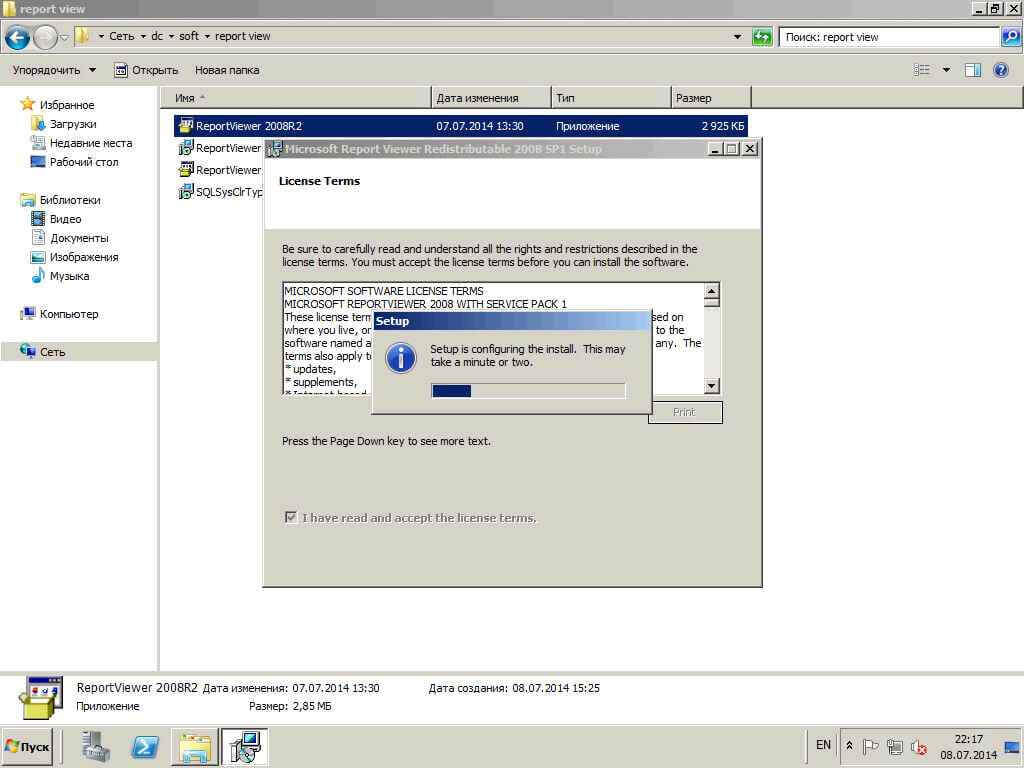
Task: Open the view options dropdown arrow
Action: [946, 70]
